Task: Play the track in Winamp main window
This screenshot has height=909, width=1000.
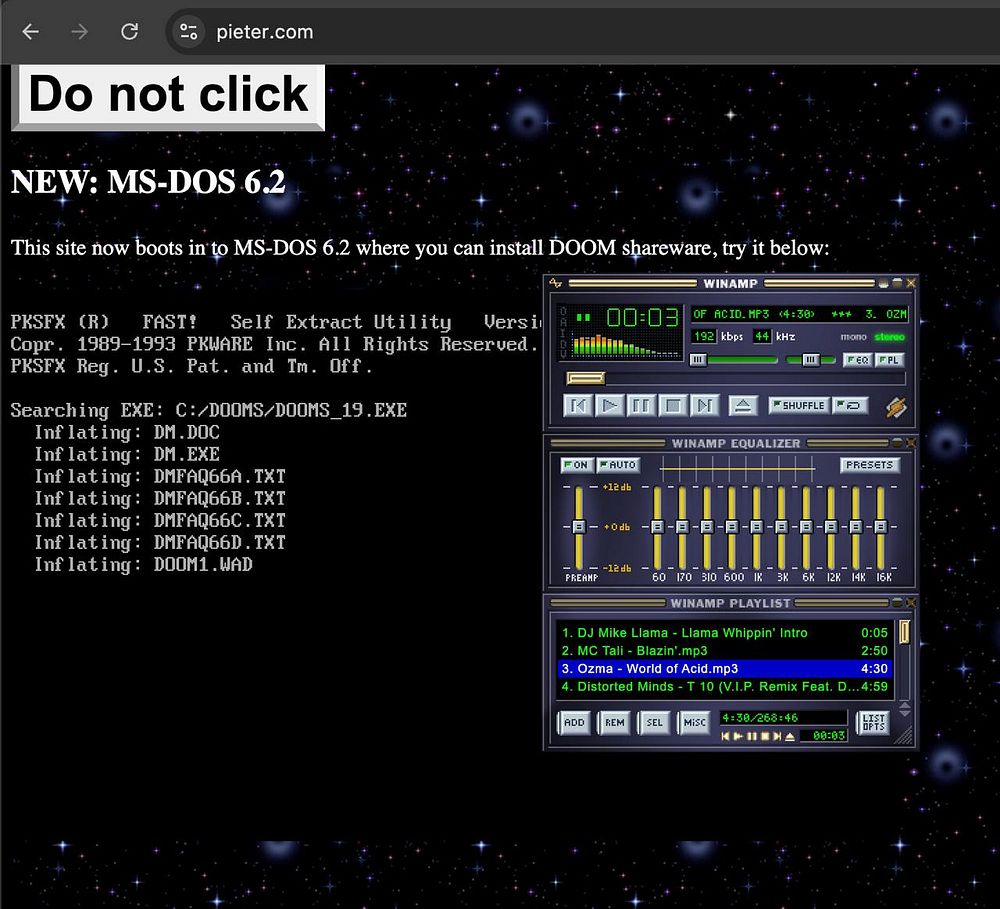Action: click(609, 406)
